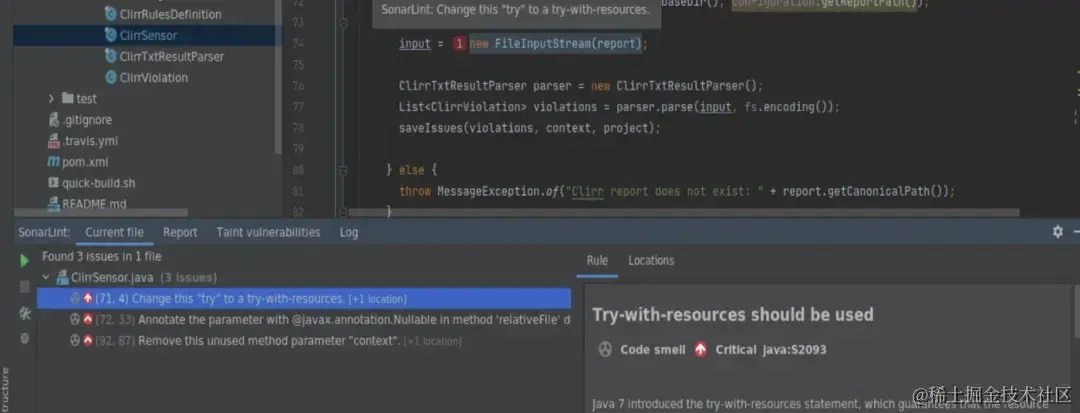Click 'Try-with-resources should be used' heading
Viewport: 1080px width, 413px height.
pos(733,315)
